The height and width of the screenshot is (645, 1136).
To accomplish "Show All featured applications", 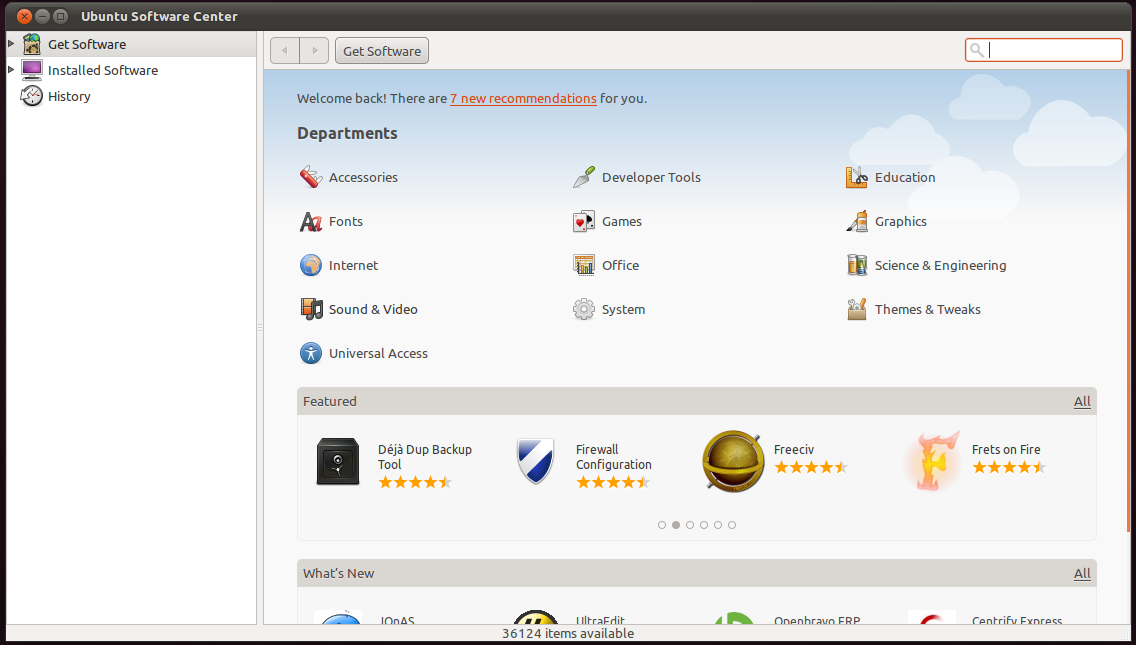I will pyautogui.click(x=1082, y=401).
